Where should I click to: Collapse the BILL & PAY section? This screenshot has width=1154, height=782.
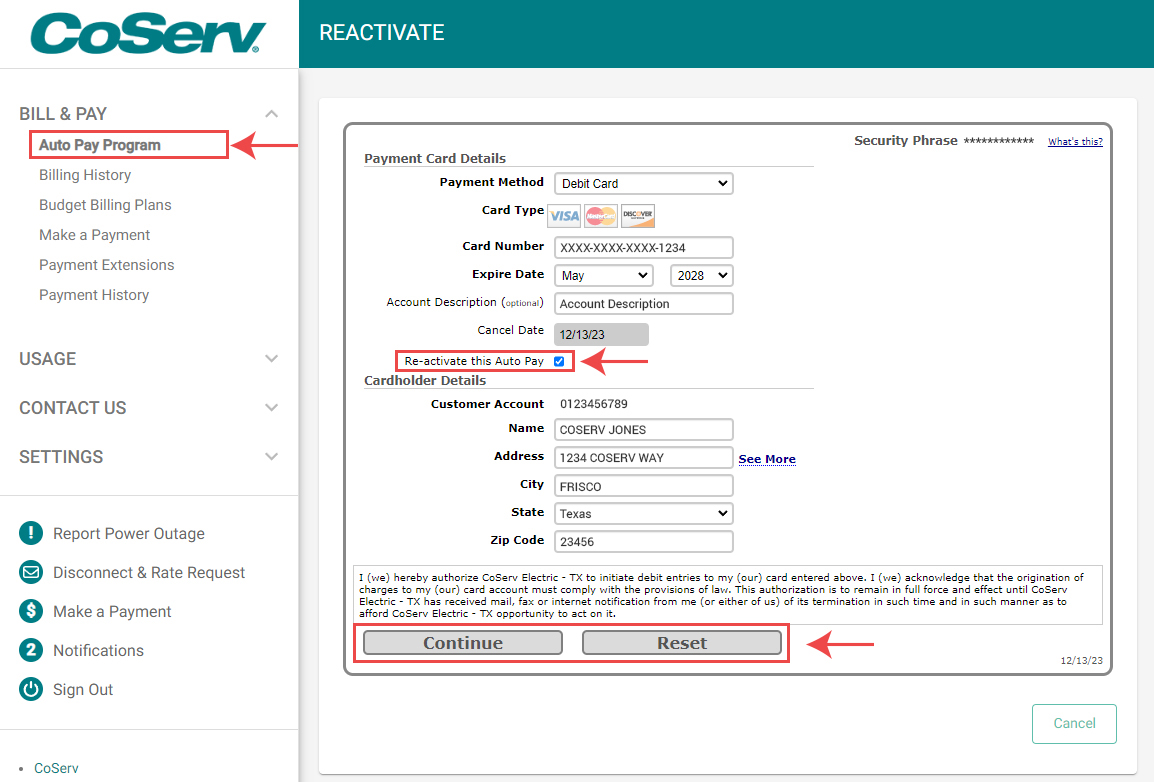[271, 113]
